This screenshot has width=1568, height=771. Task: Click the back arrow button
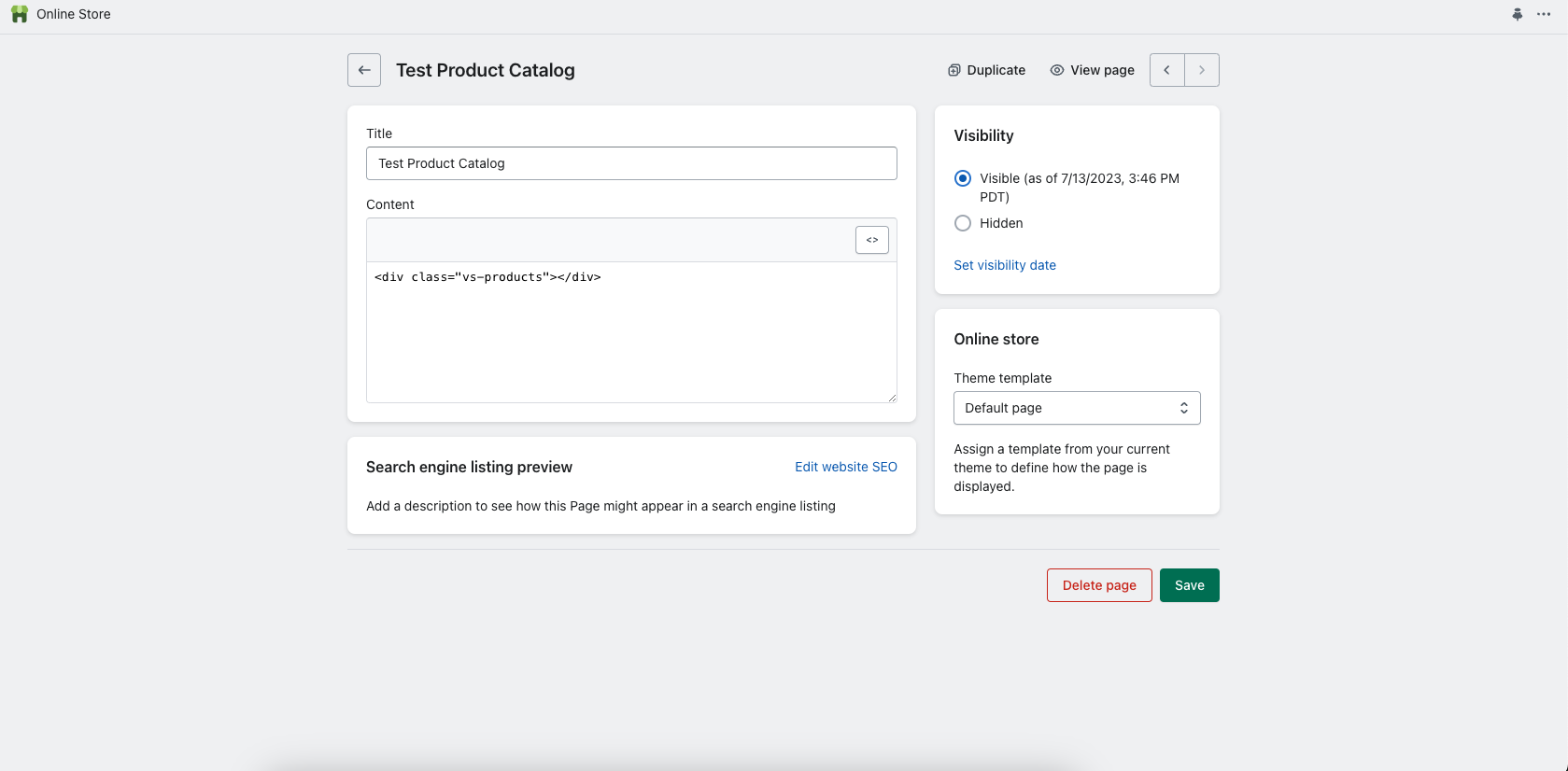(x=364, y=70)
